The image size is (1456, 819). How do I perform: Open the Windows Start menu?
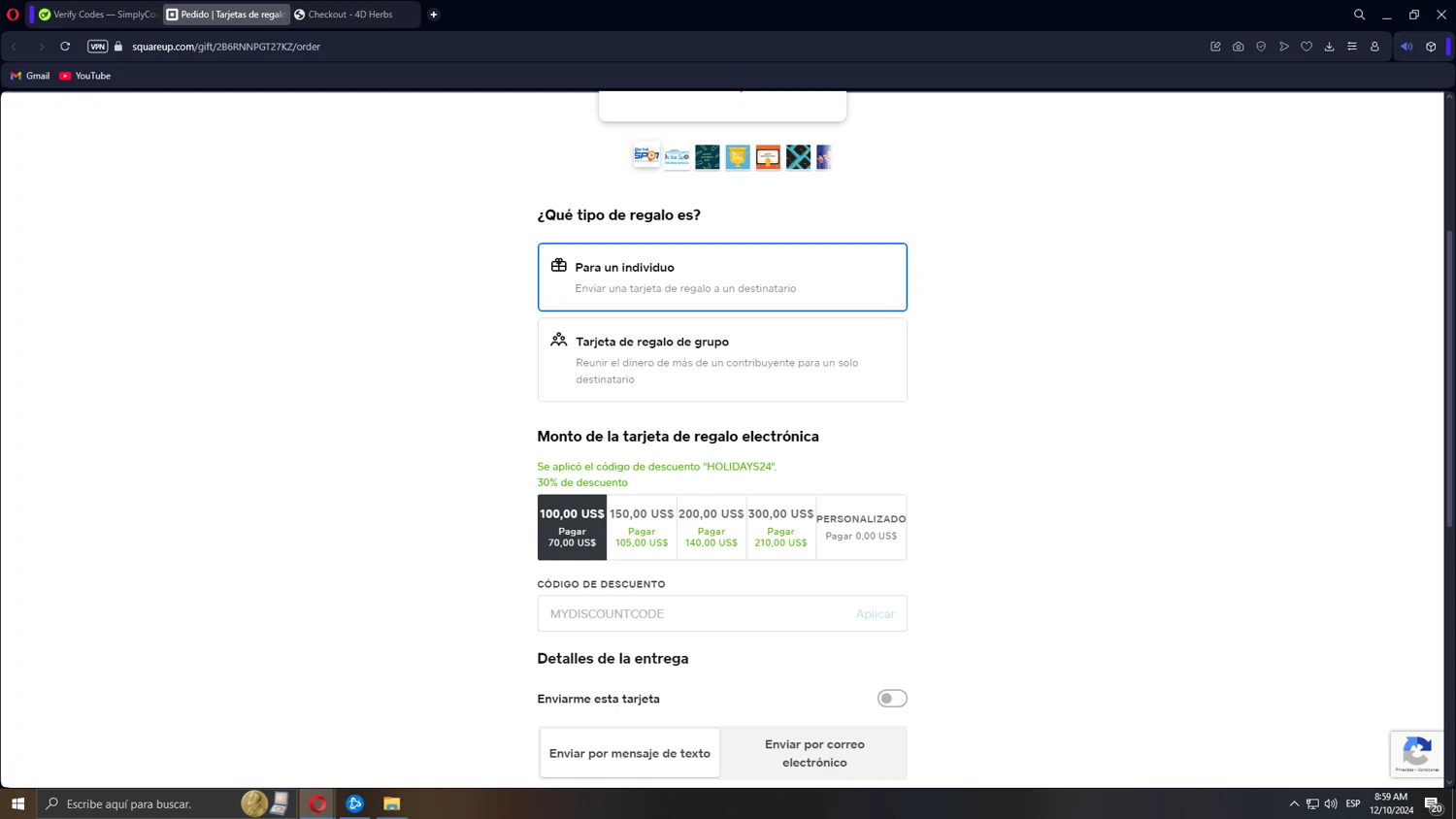(x=17, y=803)
